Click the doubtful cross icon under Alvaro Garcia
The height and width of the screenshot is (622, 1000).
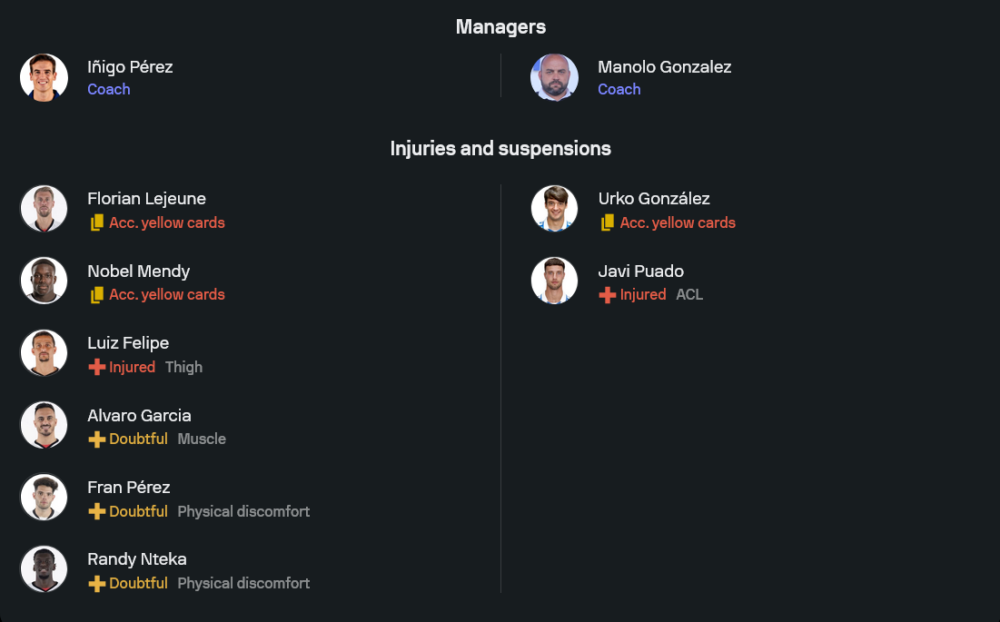(97, 439)
